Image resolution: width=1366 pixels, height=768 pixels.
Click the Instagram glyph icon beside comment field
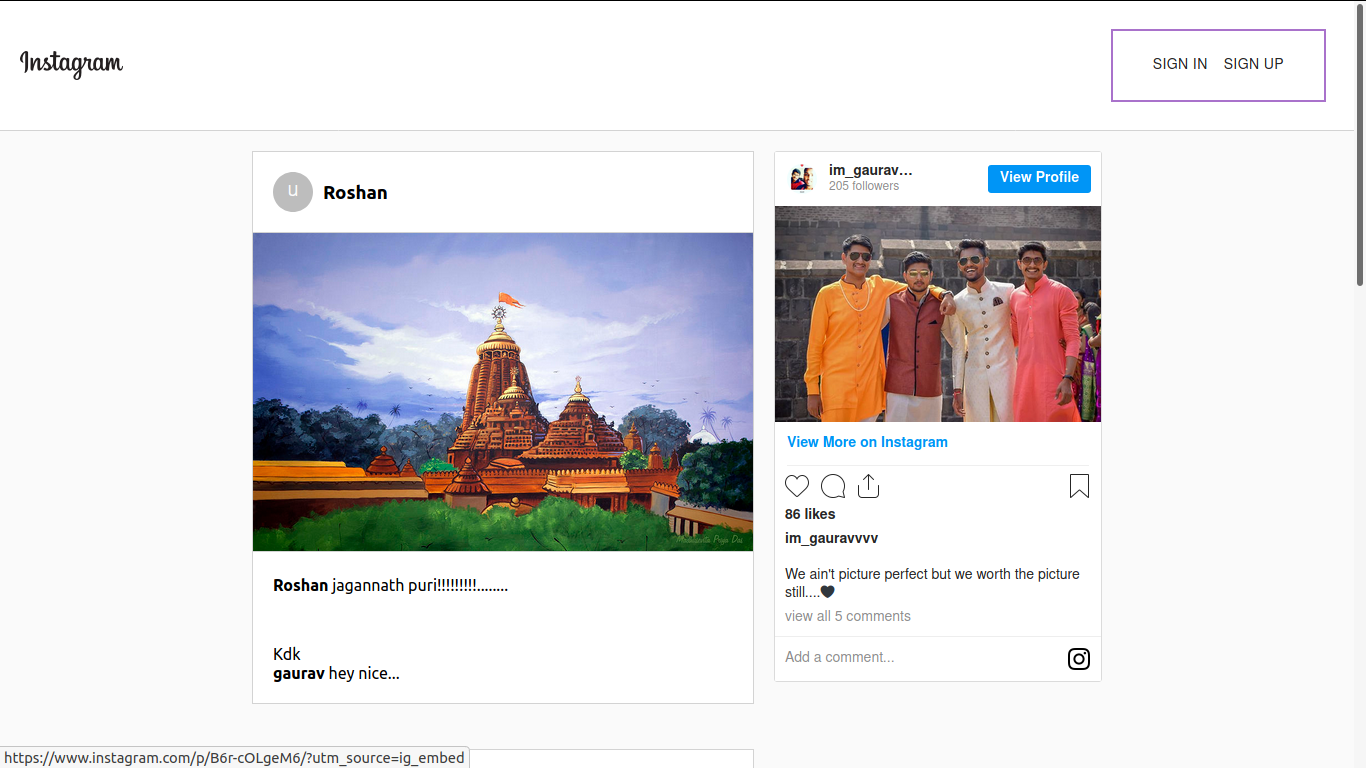pyautogui.click(x=1079, y=659)
